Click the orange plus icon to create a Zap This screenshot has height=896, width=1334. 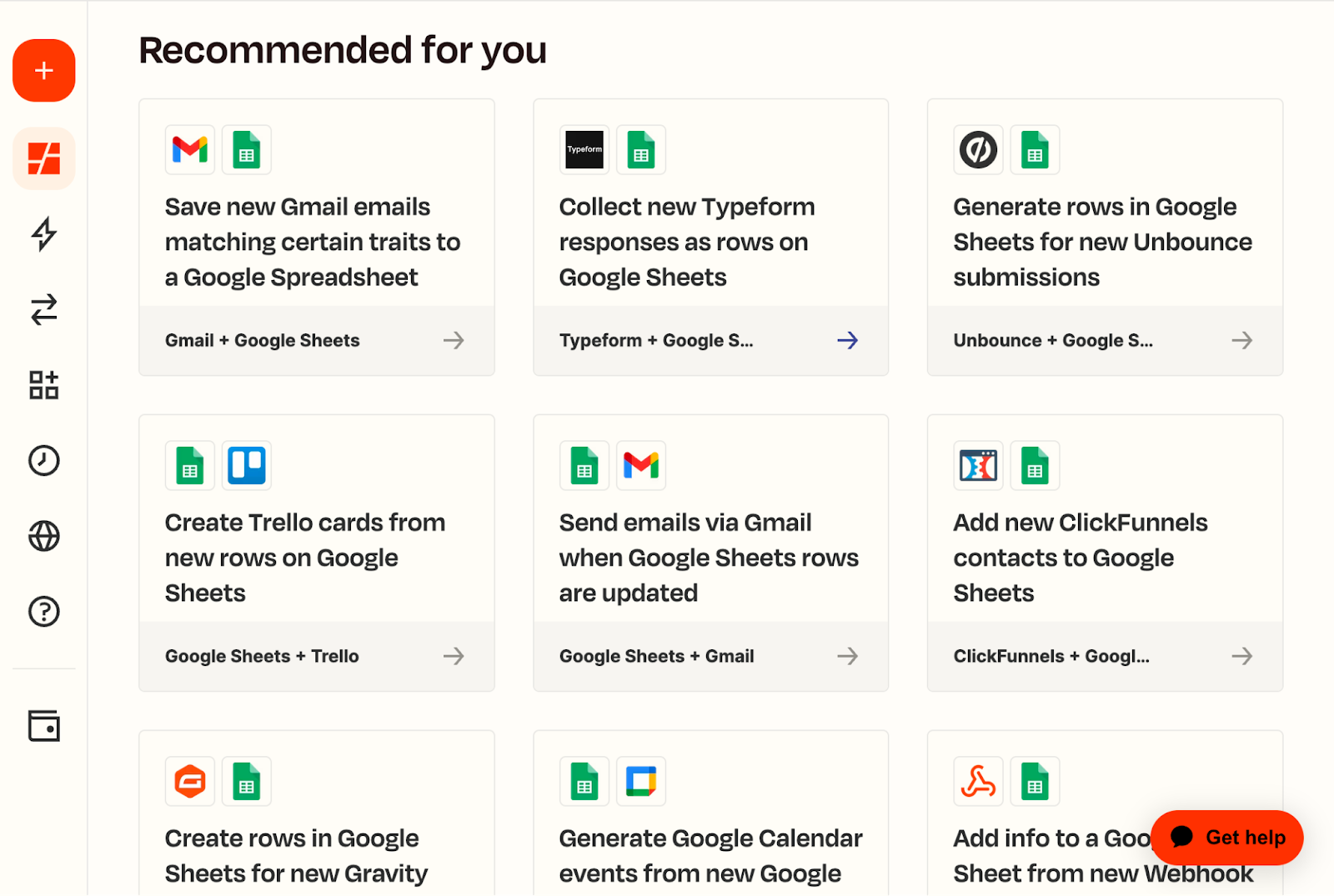[x=43, y=70]
